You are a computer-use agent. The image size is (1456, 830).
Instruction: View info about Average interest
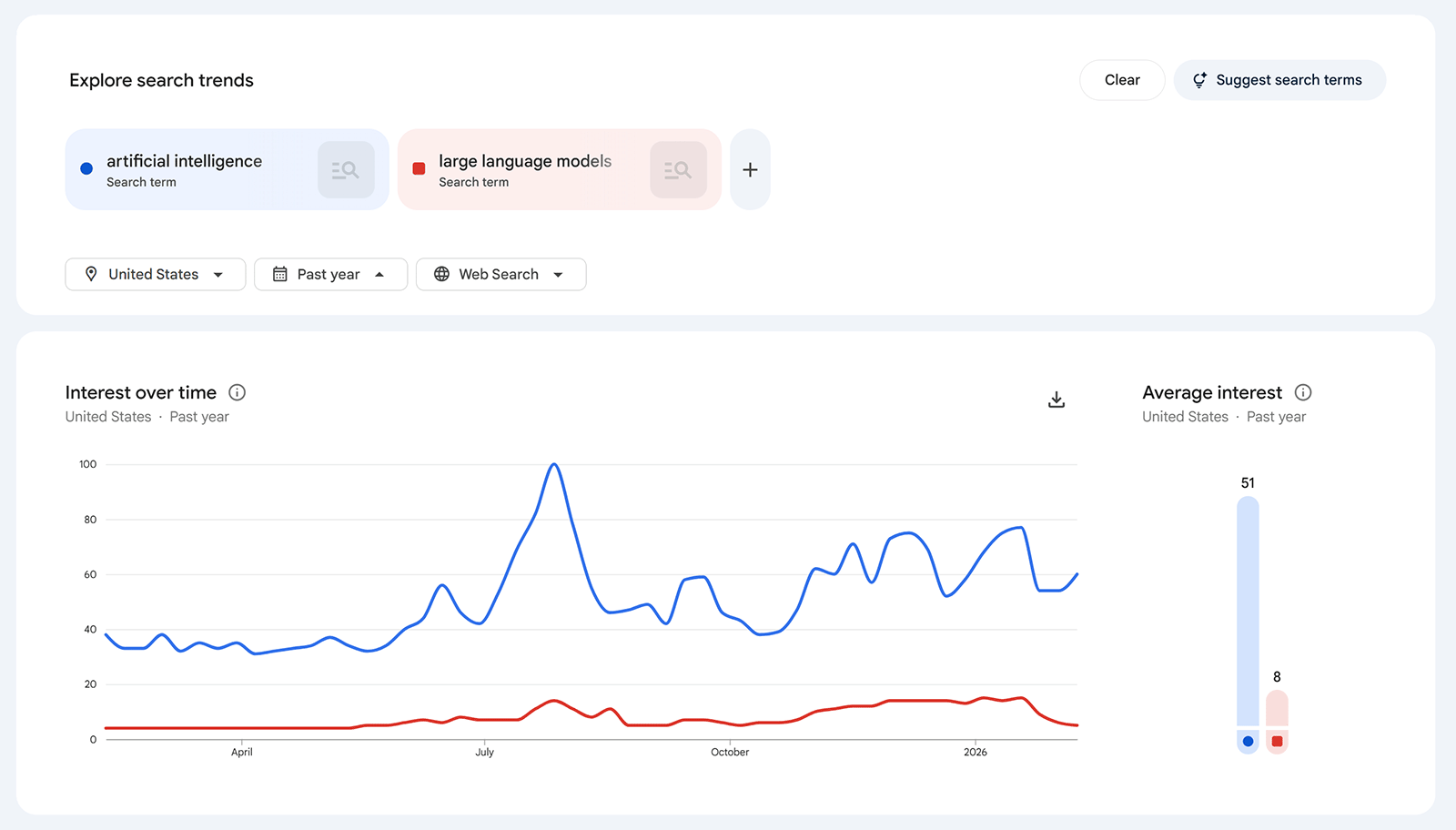[x=1303, y=392]
